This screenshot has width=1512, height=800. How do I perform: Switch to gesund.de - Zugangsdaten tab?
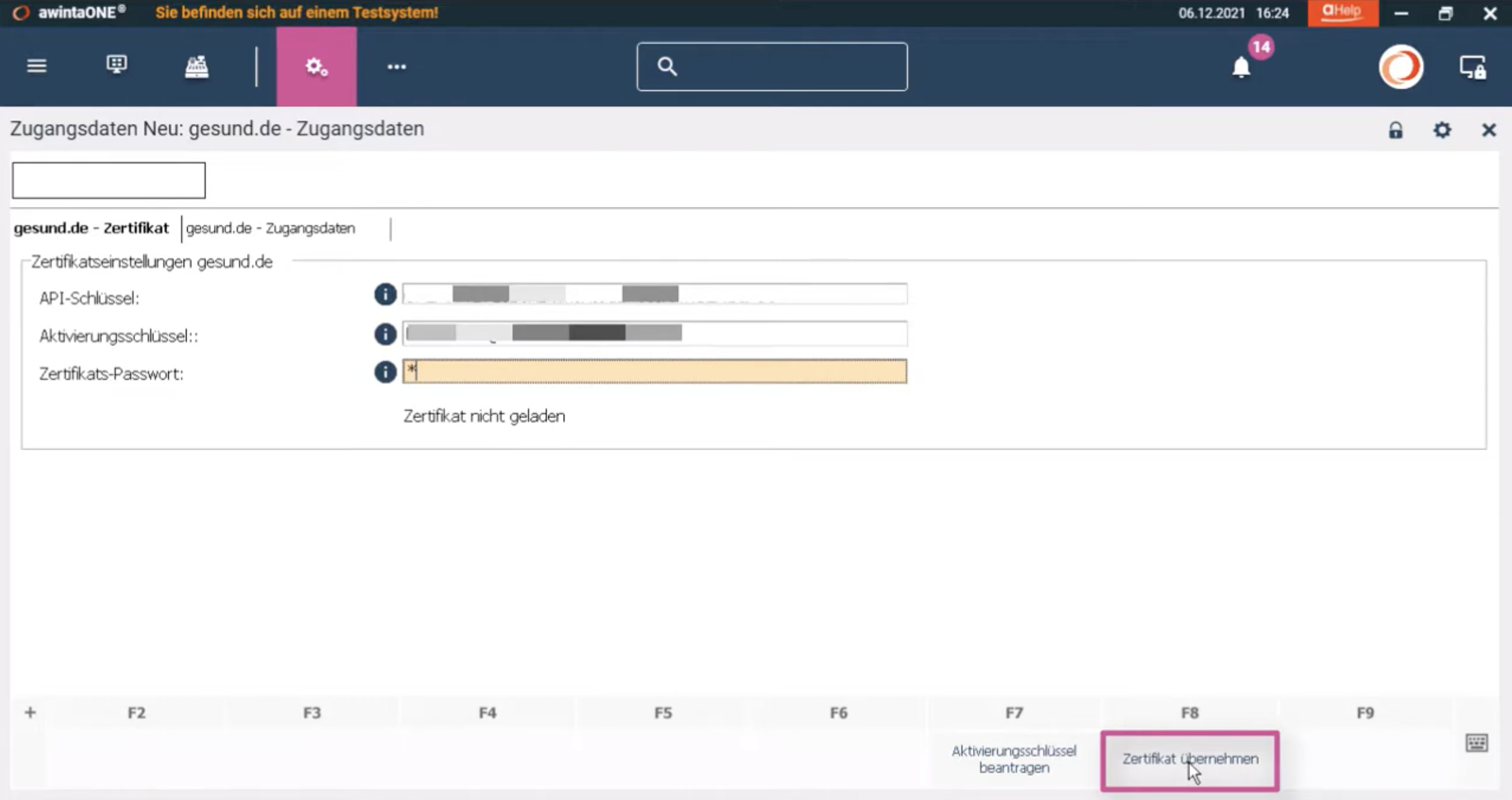271,228
